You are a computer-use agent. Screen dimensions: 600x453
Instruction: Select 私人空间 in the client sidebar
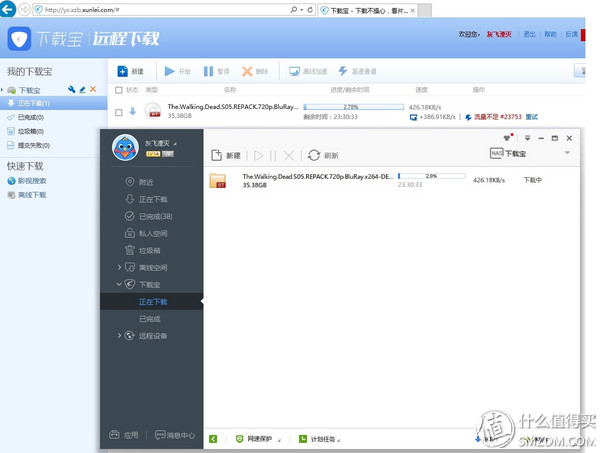[x=152, y=233]
